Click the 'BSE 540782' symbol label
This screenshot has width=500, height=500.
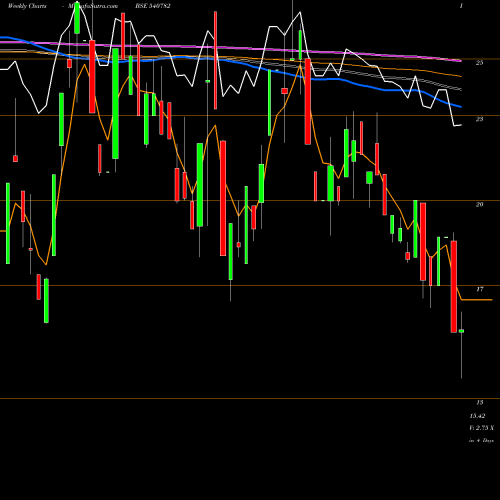point(153,6)
